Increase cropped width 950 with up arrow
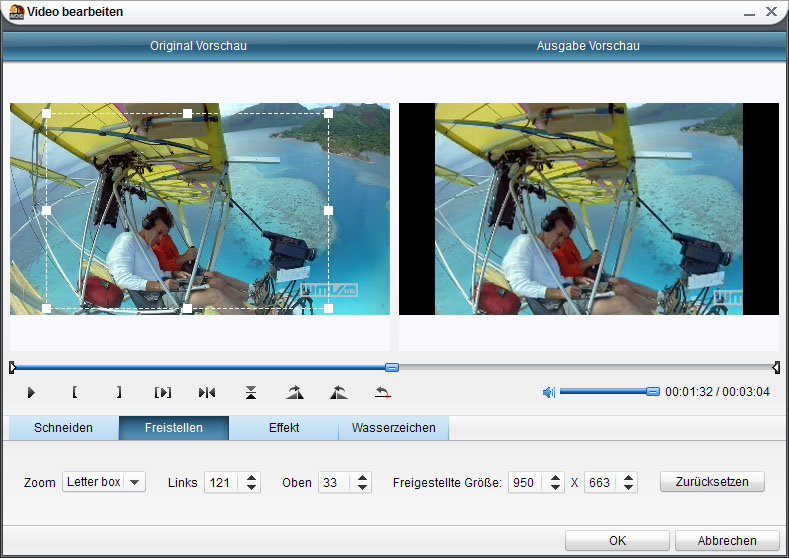This screenshot has height=558, width=789. click(556, 477)
